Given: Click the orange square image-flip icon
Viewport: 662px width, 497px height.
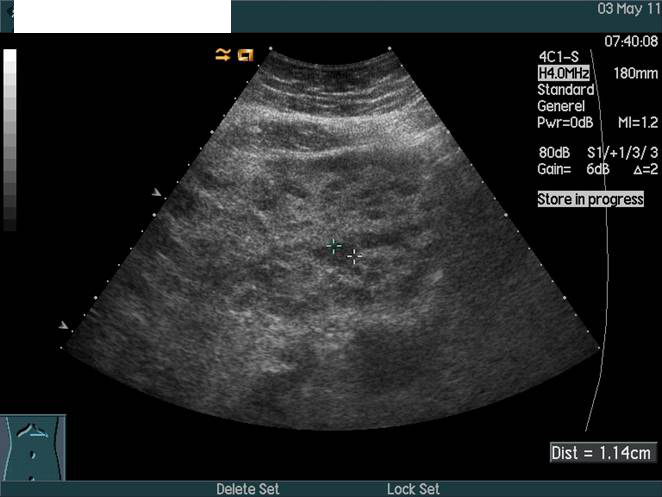Looking at the screenshot, I should tap(245, 54).
